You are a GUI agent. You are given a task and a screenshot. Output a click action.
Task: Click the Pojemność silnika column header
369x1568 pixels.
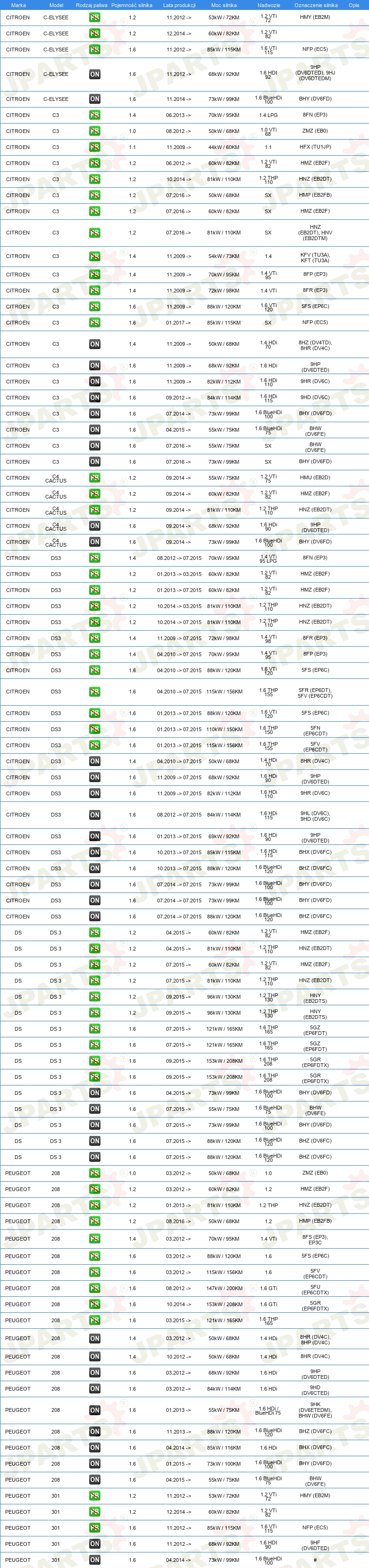click(x=132, y=5)
